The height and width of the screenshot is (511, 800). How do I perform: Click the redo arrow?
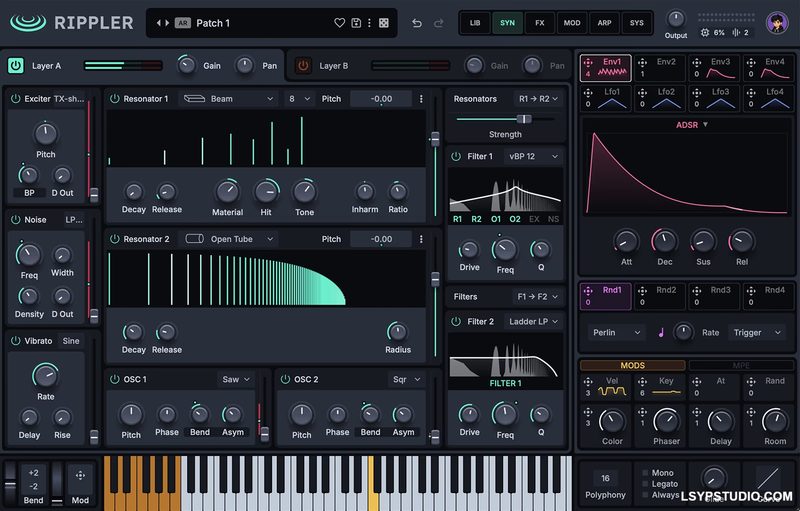click(x=438, y=23)
